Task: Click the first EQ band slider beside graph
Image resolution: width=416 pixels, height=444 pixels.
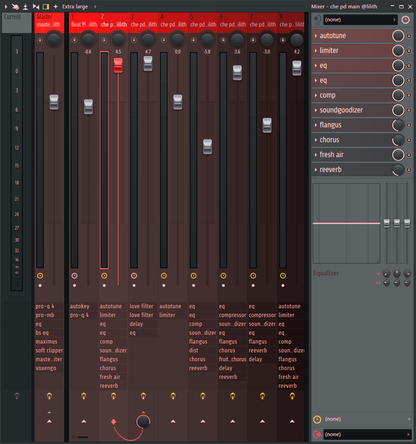Action: point(387,223)
